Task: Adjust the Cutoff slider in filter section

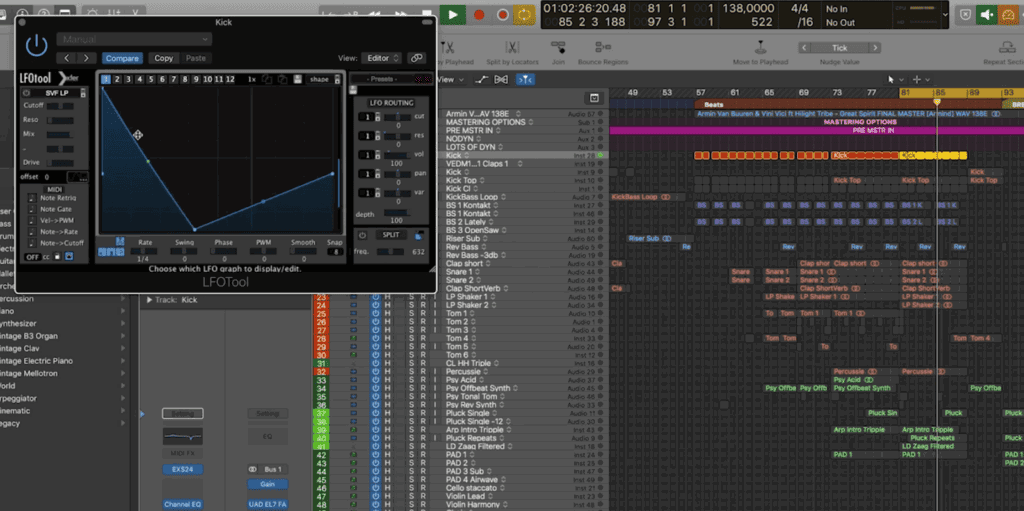Action: (x=60, y=106)
